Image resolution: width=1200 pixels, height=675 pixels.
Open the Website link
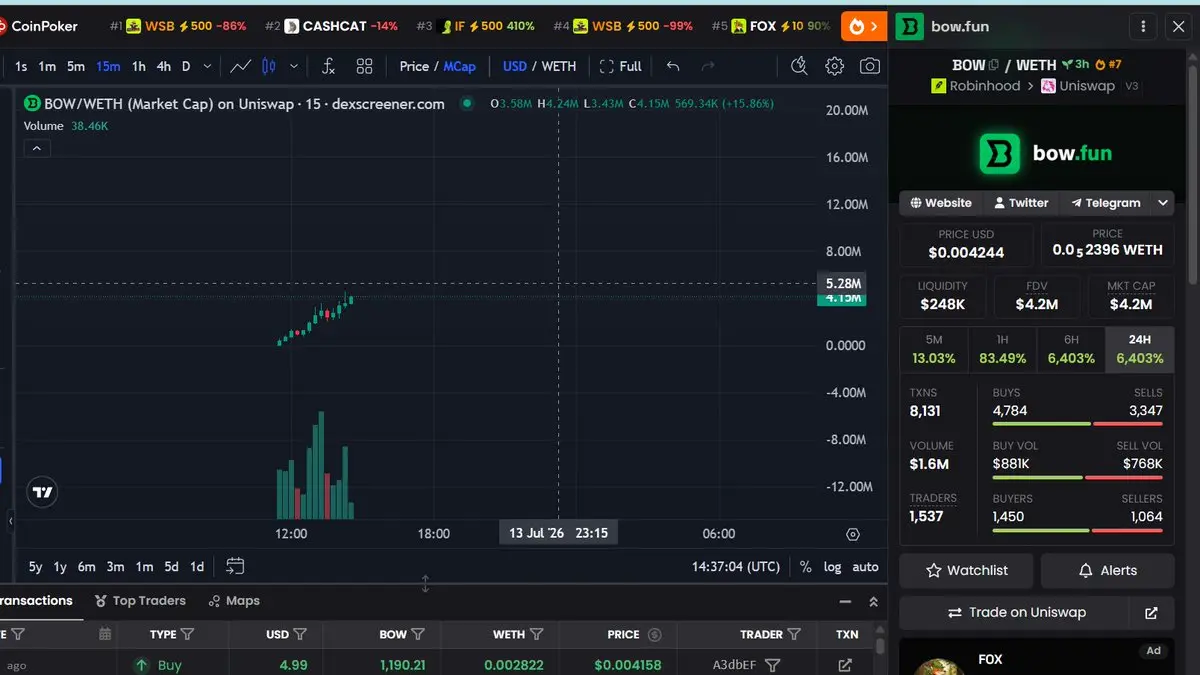coord(940,202)
